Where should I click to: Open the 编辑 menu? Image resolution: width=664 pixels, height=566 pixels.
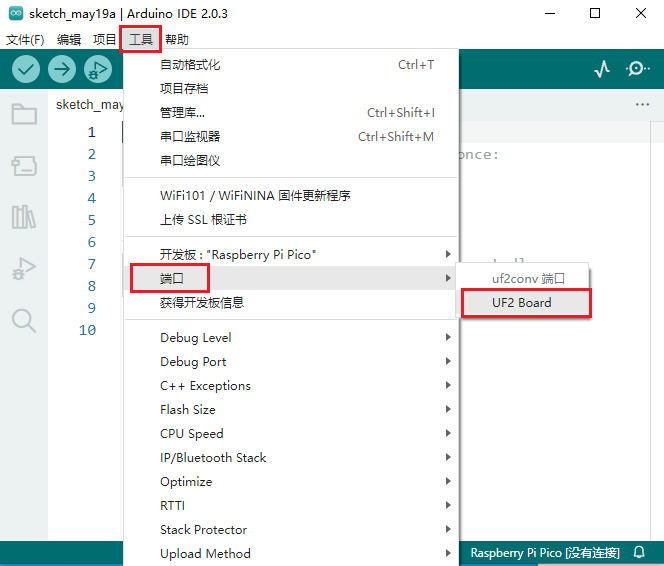[69, 39]
